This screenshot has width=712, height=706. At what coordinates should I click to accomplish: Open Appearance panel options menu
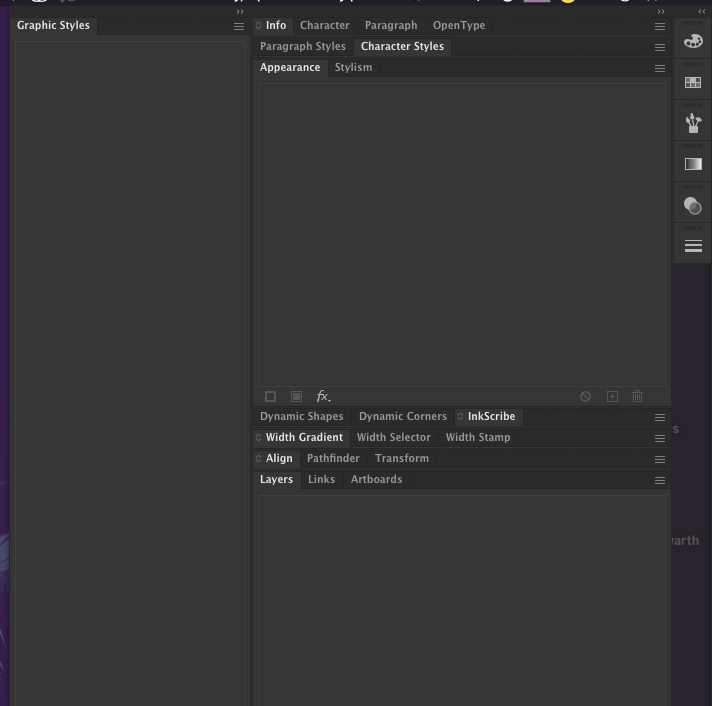[660, 69]
